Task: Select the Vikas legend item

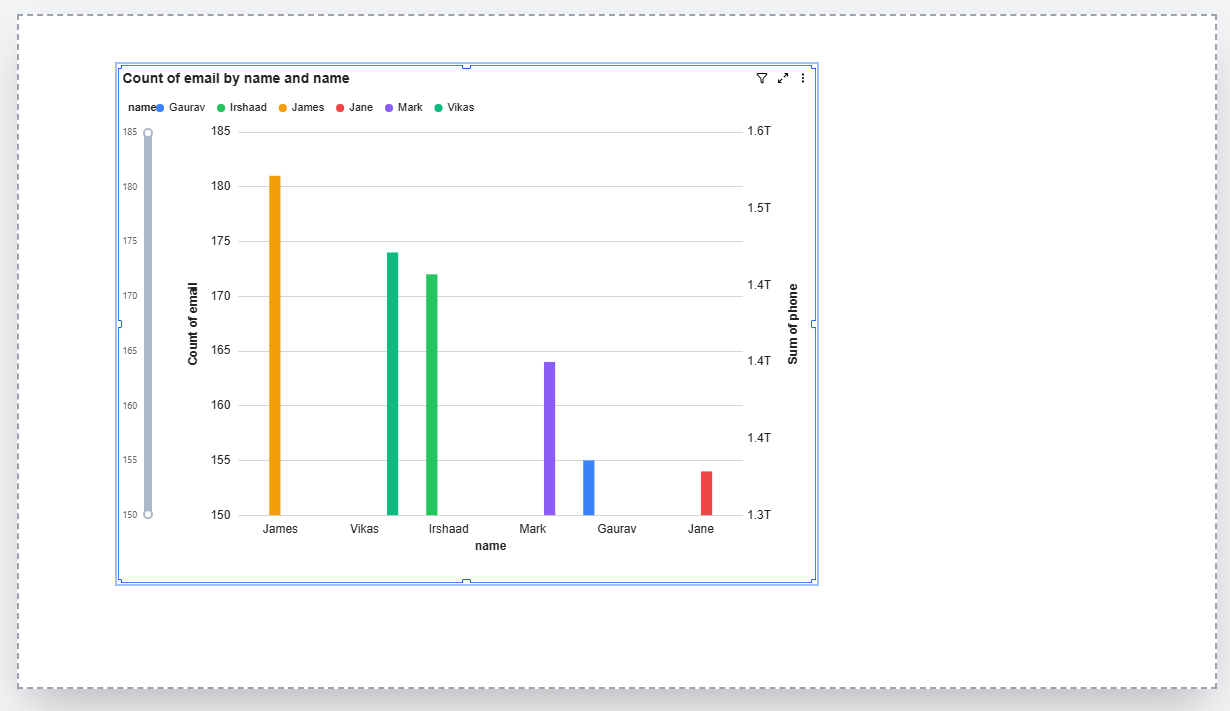Action: (x=460, y=107)
